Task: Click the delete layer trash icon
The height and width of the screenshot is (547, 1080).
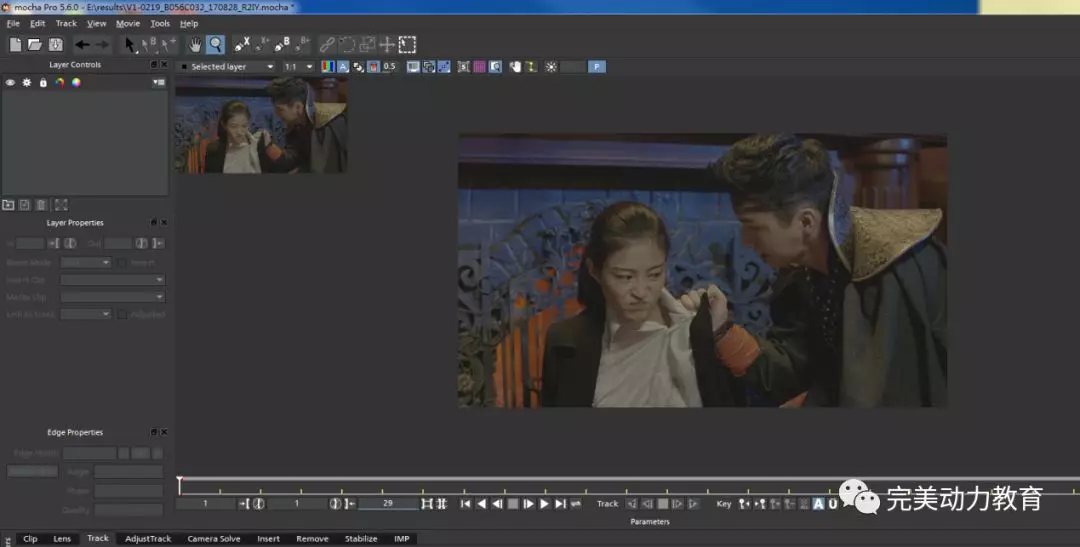Action: [x=41, y=205]
